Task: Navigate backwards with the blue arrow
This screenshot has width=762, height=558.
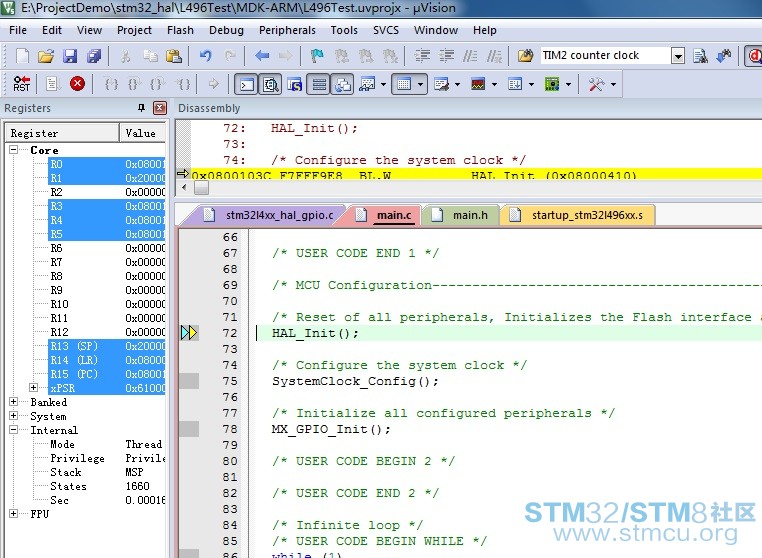Action: [x=262, y=56]
